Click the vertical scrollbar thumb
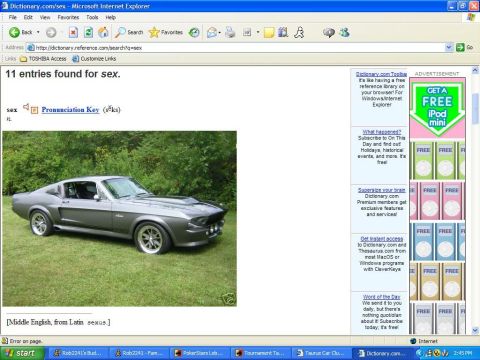The height and width of the screenshot is (360, 480). coord(475,109)
